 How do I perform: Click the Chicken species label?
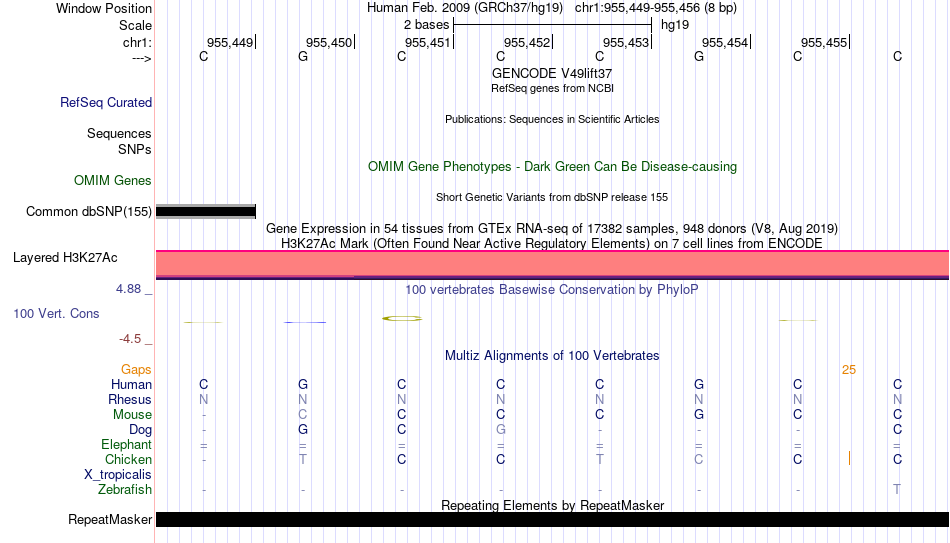[x=128, y=459]
